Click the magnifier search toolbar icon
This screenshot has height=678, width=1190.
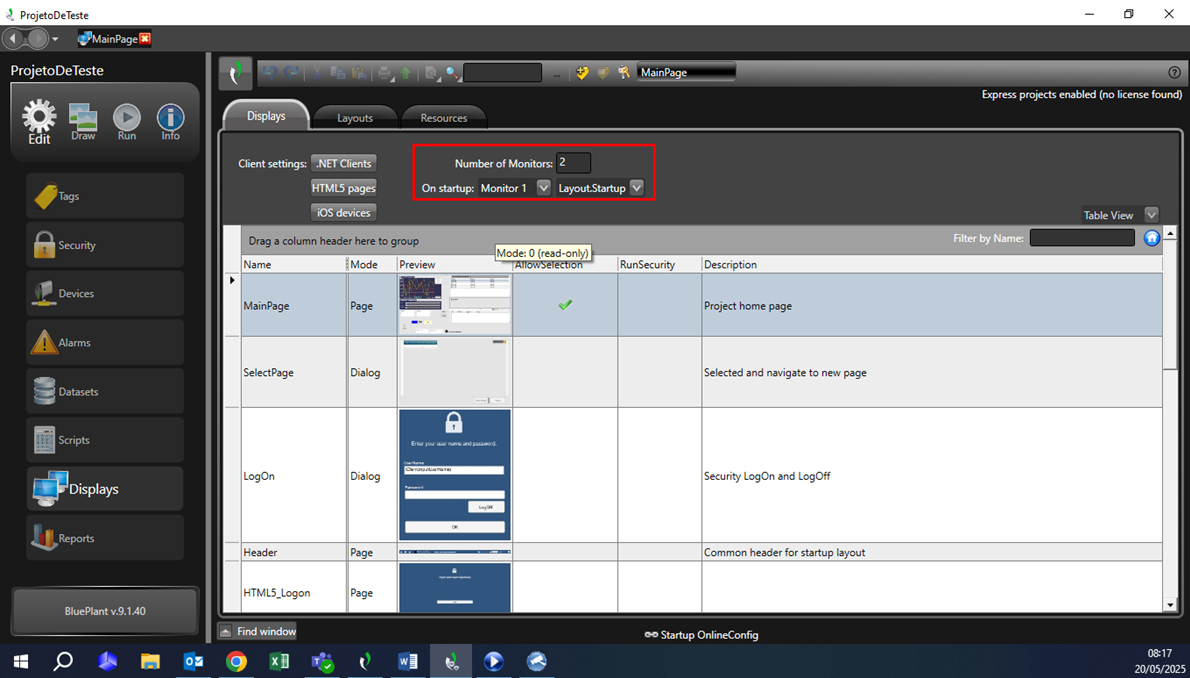click(452, 73)
